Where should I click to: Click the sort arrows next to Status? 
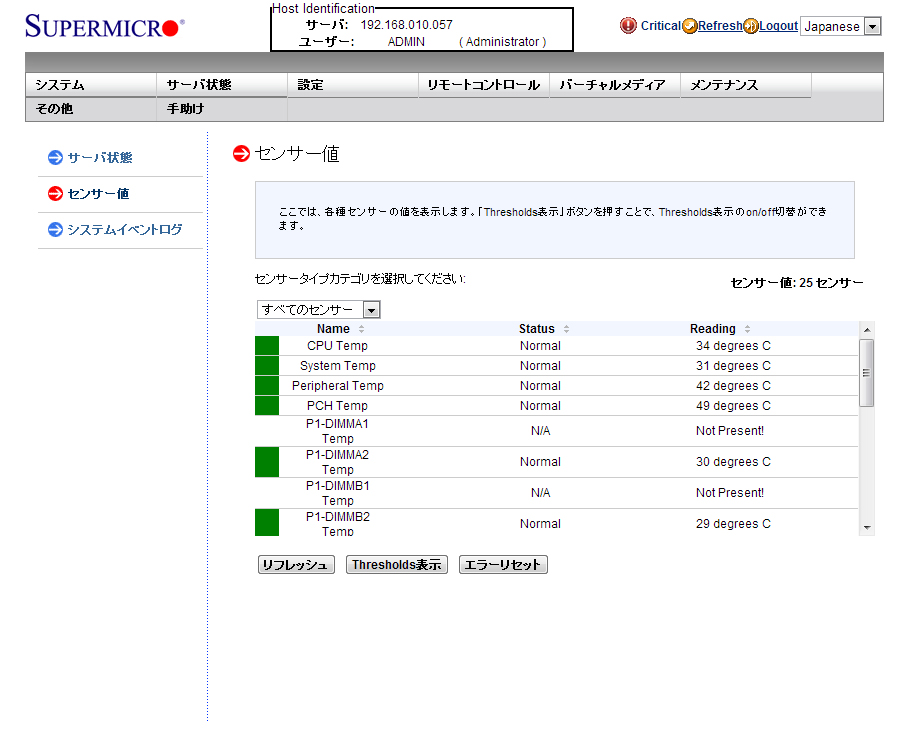pos(566,329)
